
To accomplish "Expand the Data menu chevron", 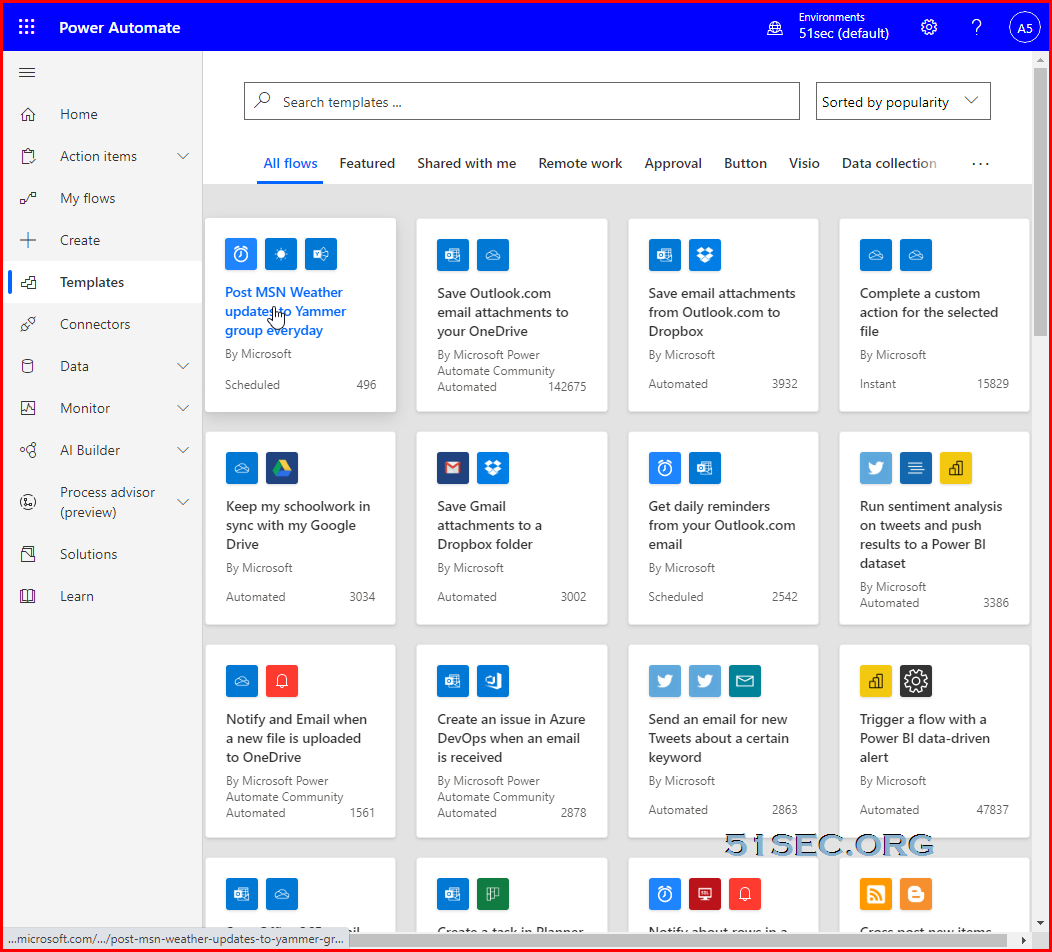I will point(182,366).
